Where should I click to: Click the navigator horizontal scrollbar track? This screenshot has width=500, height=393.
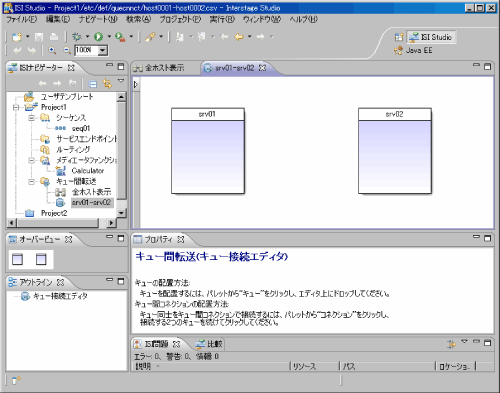(57, 223)
